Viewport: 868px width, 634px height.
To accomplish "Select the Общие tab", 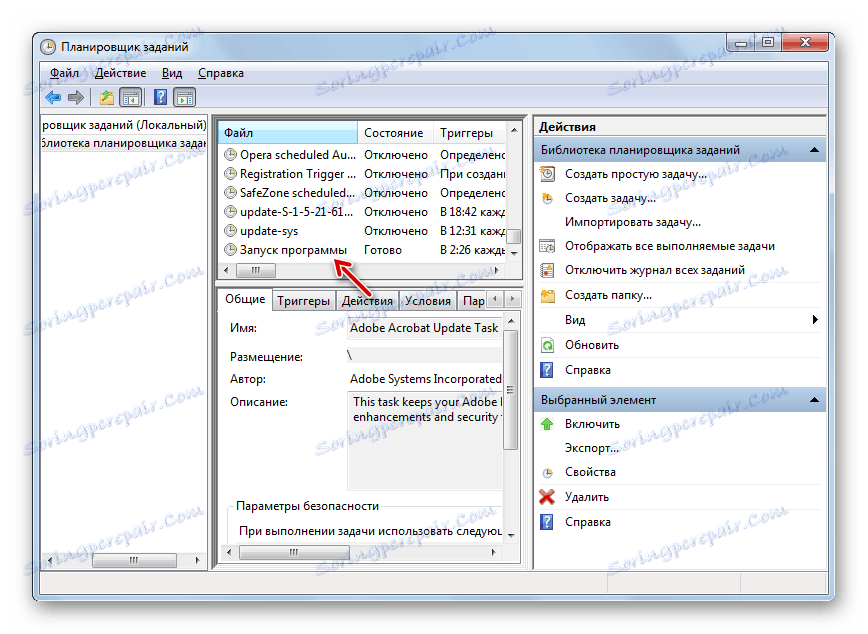I will coord(245,299).
